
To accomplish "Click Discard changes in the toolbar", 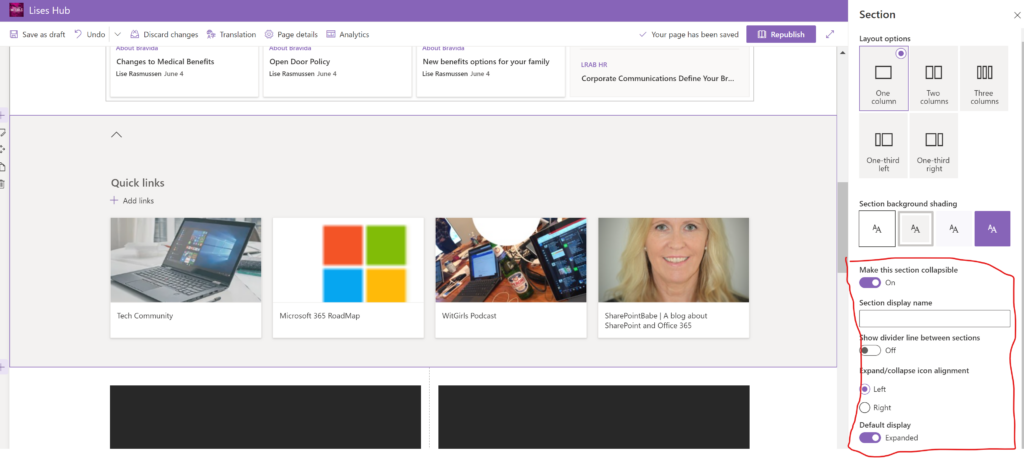I will click(164, 35).
